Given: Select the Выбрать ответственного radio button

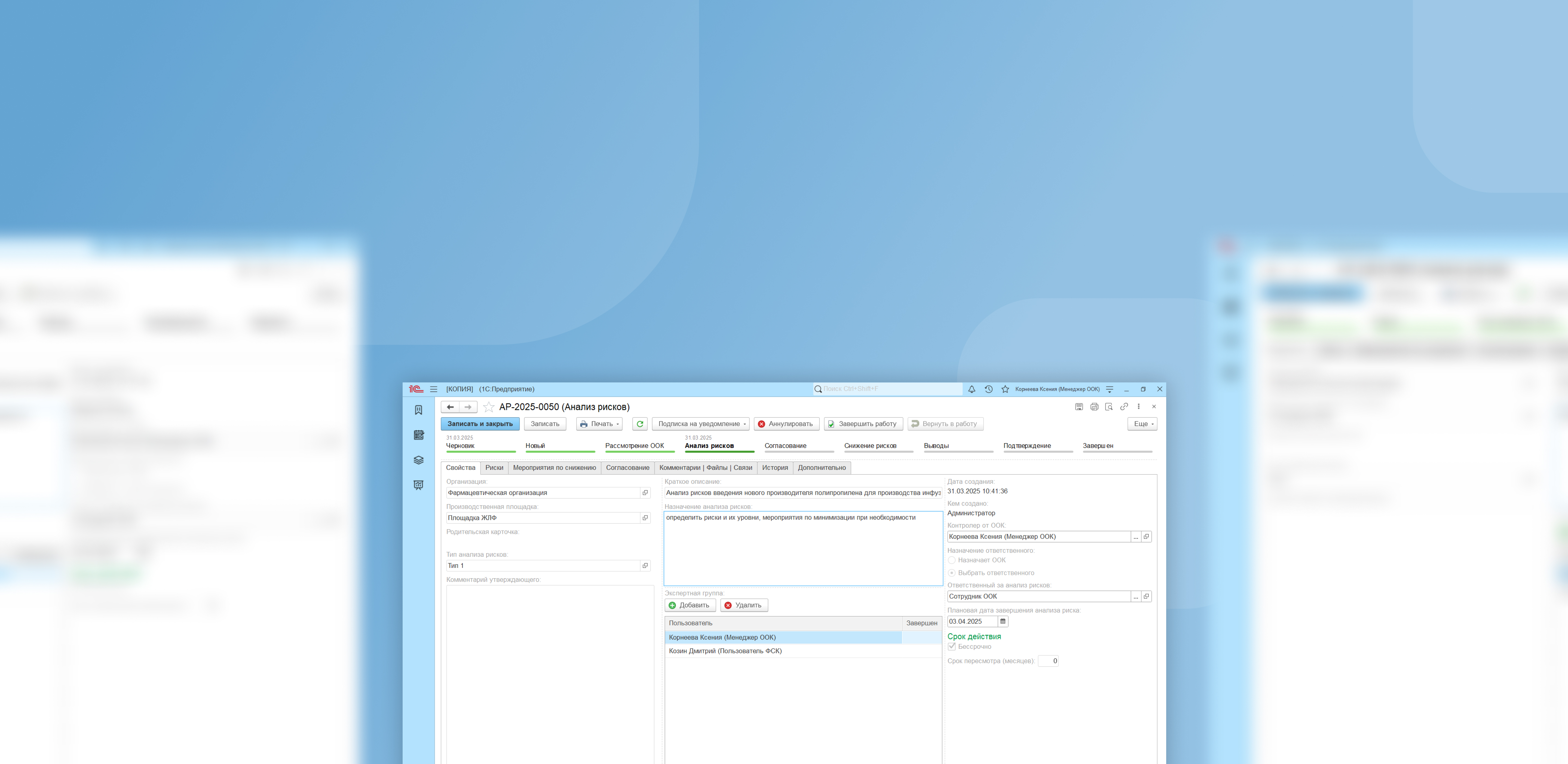Looking at the screenshot, I should pos(952,573).
